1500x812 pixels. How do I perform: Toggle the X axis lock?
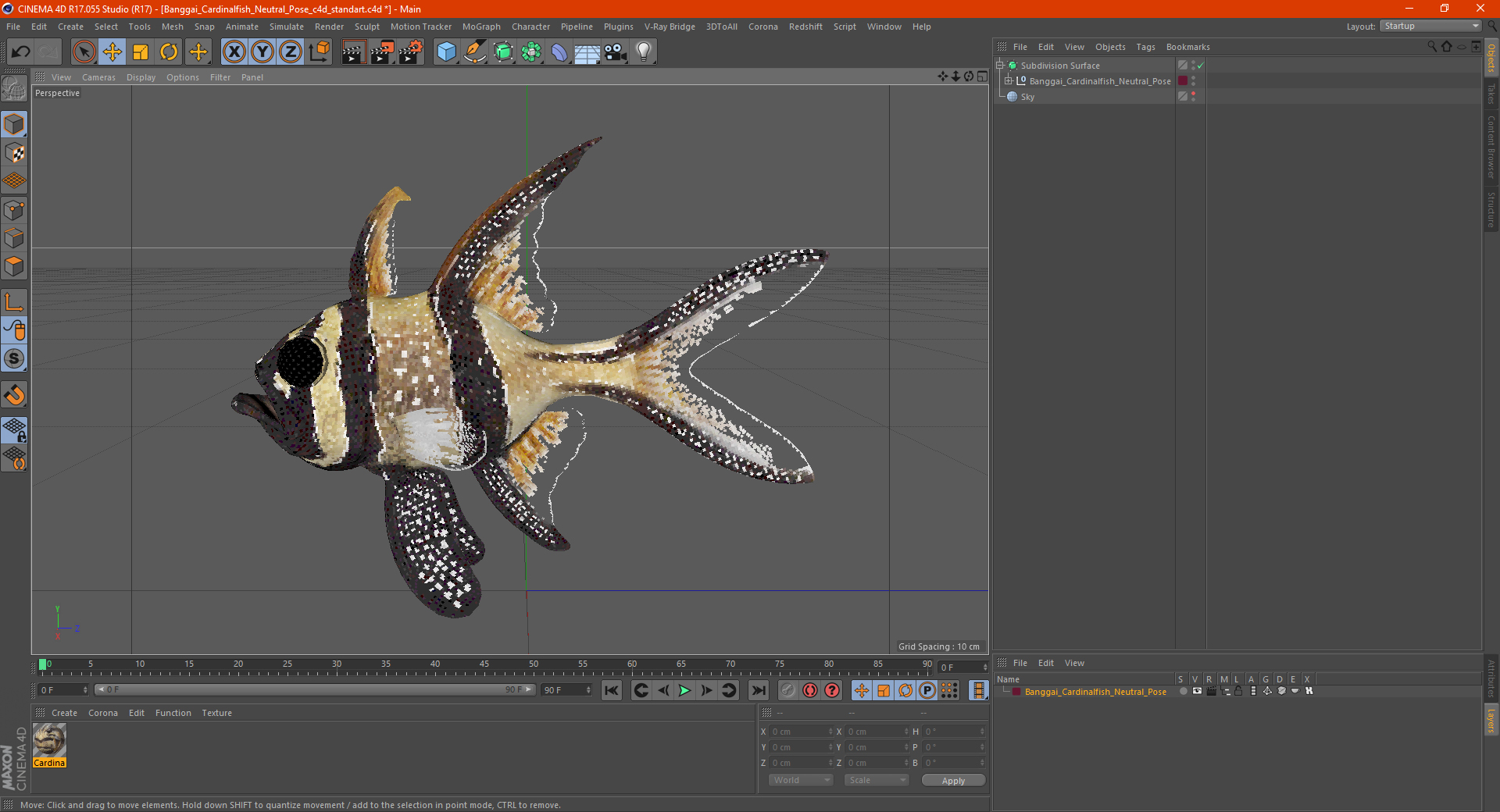point(234,52)
